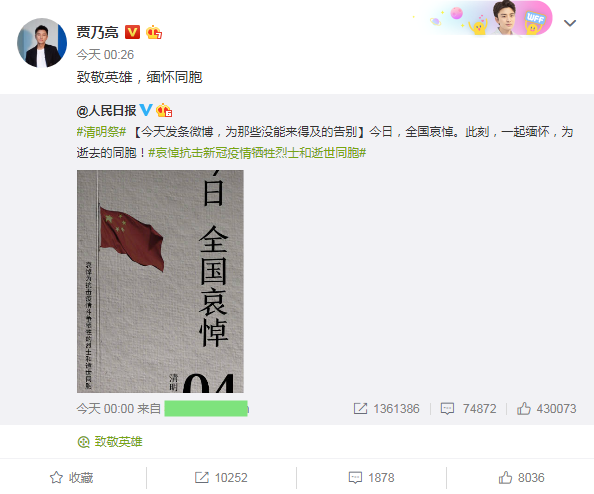The height and width of the screenshot is (494, 594).
Task: Click the crown icon beside 人民日报
Action: coord(164,110)
